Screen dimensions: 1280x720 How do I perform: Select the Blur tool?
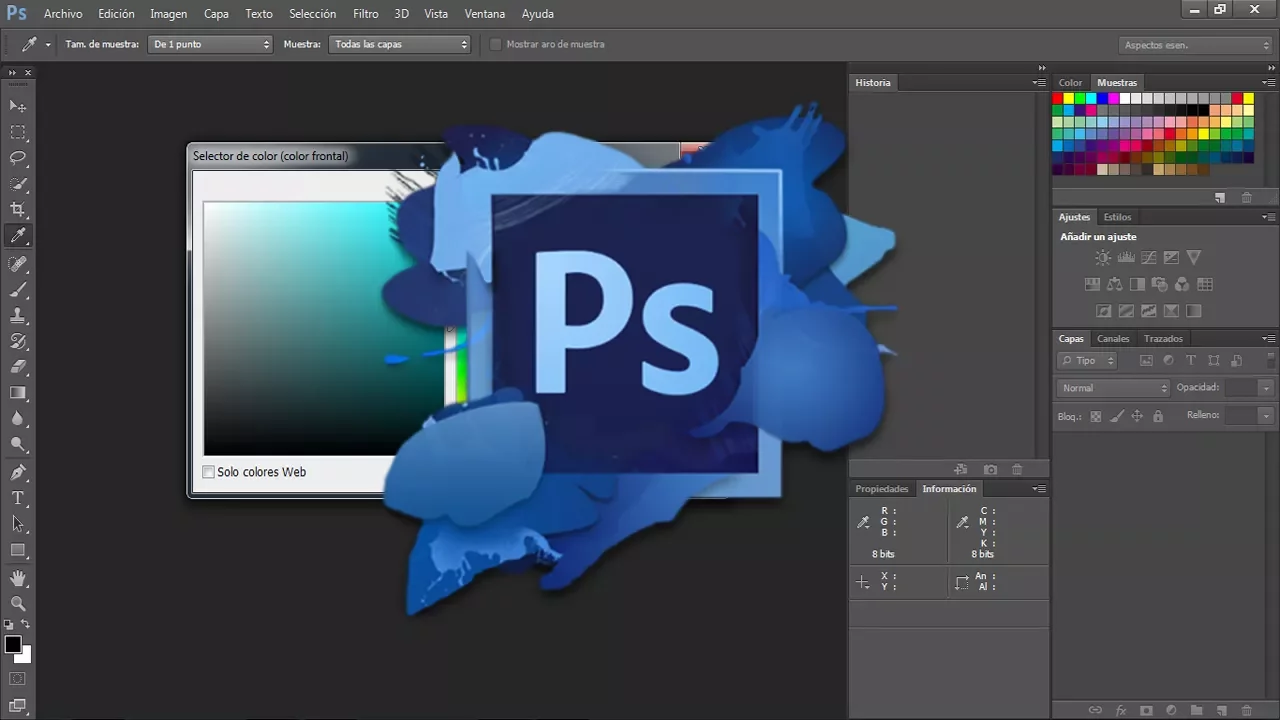tap(18, 420)
